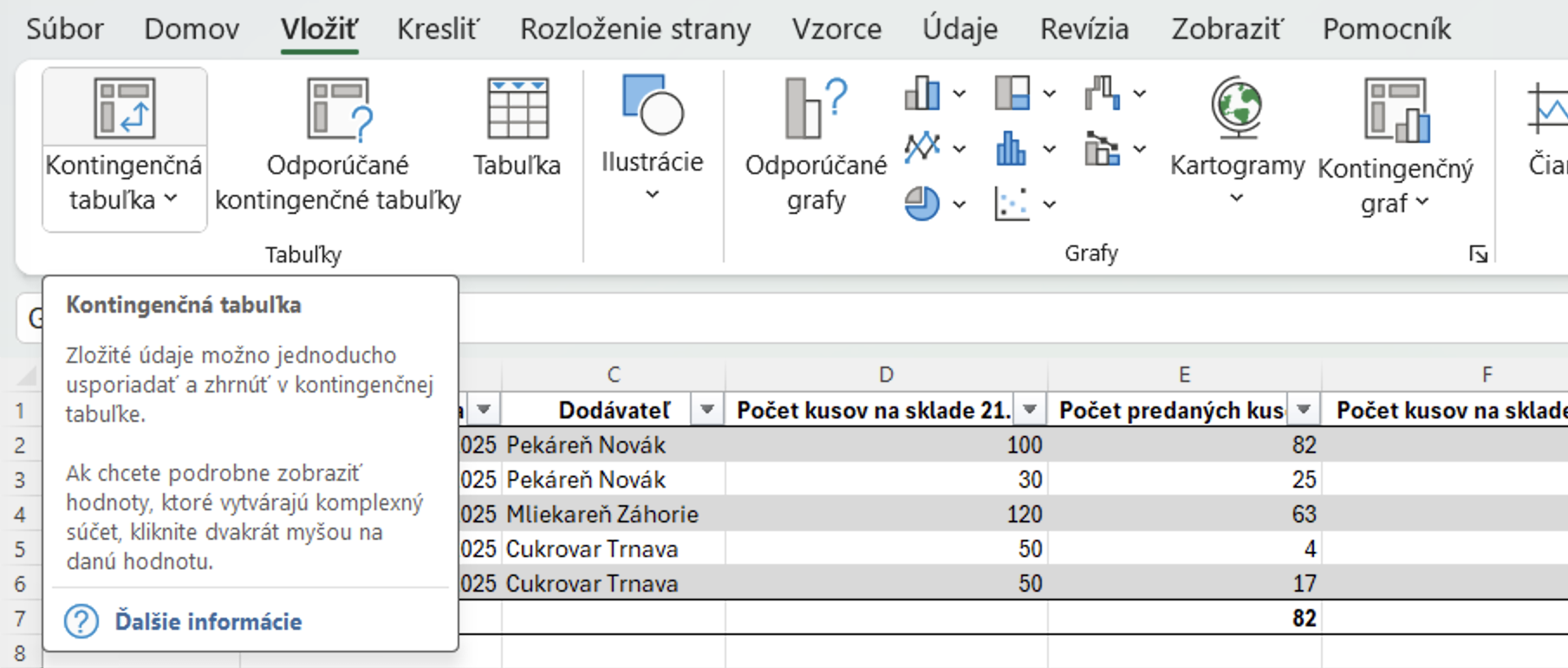The image size is (1568, 668).
Task: Switch to the Domov tab
Action: (x=192, y=29)
